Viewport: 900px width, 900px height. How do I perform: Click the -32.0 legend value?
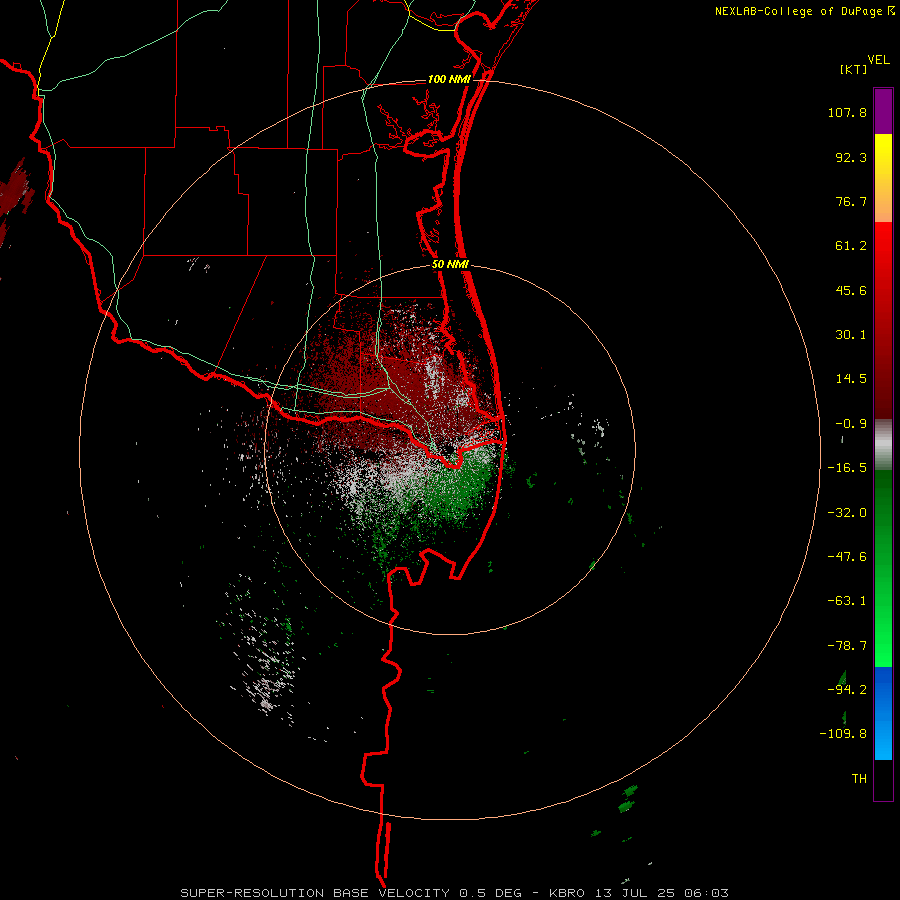coord(847,513)
